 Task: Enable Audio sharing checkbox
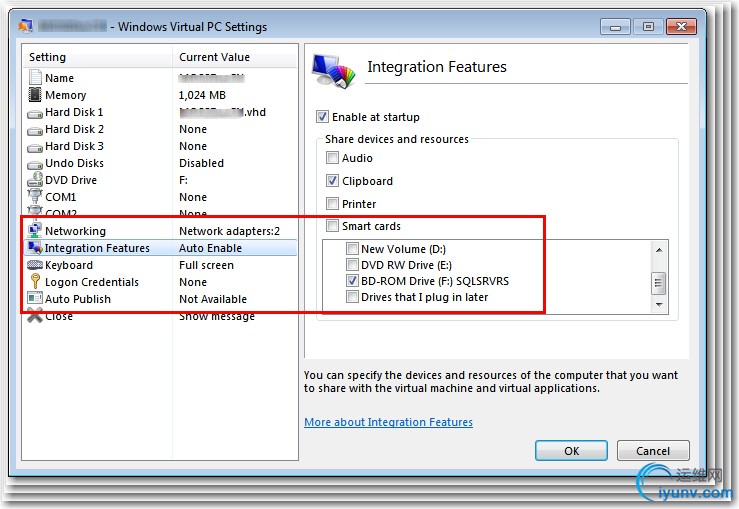pyautogui.click(x=332, y=157)
